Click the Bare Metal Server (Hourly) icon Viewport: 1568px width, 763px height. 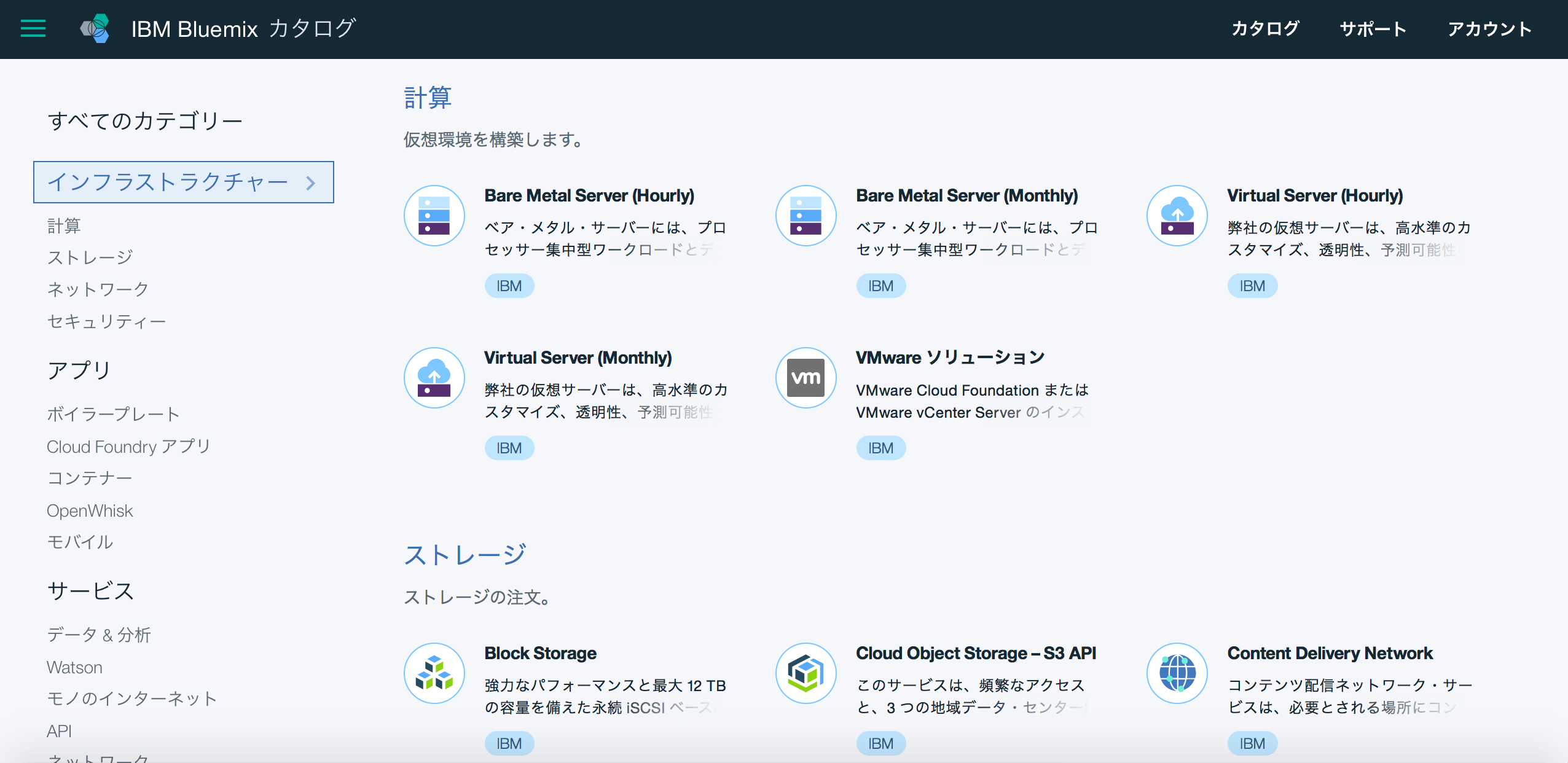pyautogui.click(x=434, y=216)
